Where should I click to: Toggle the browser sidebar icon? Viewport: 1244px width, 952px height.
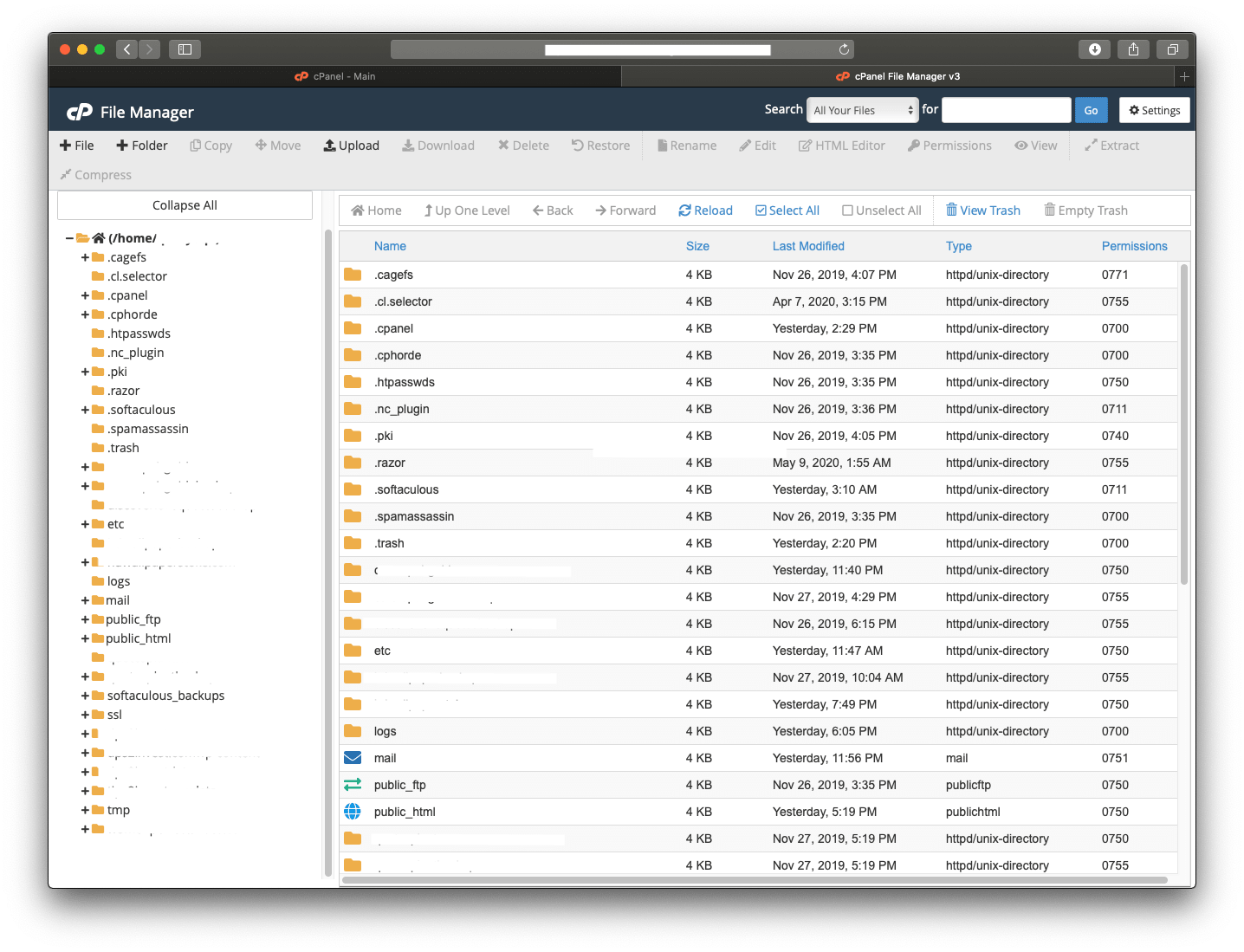[x=185, y=49]
